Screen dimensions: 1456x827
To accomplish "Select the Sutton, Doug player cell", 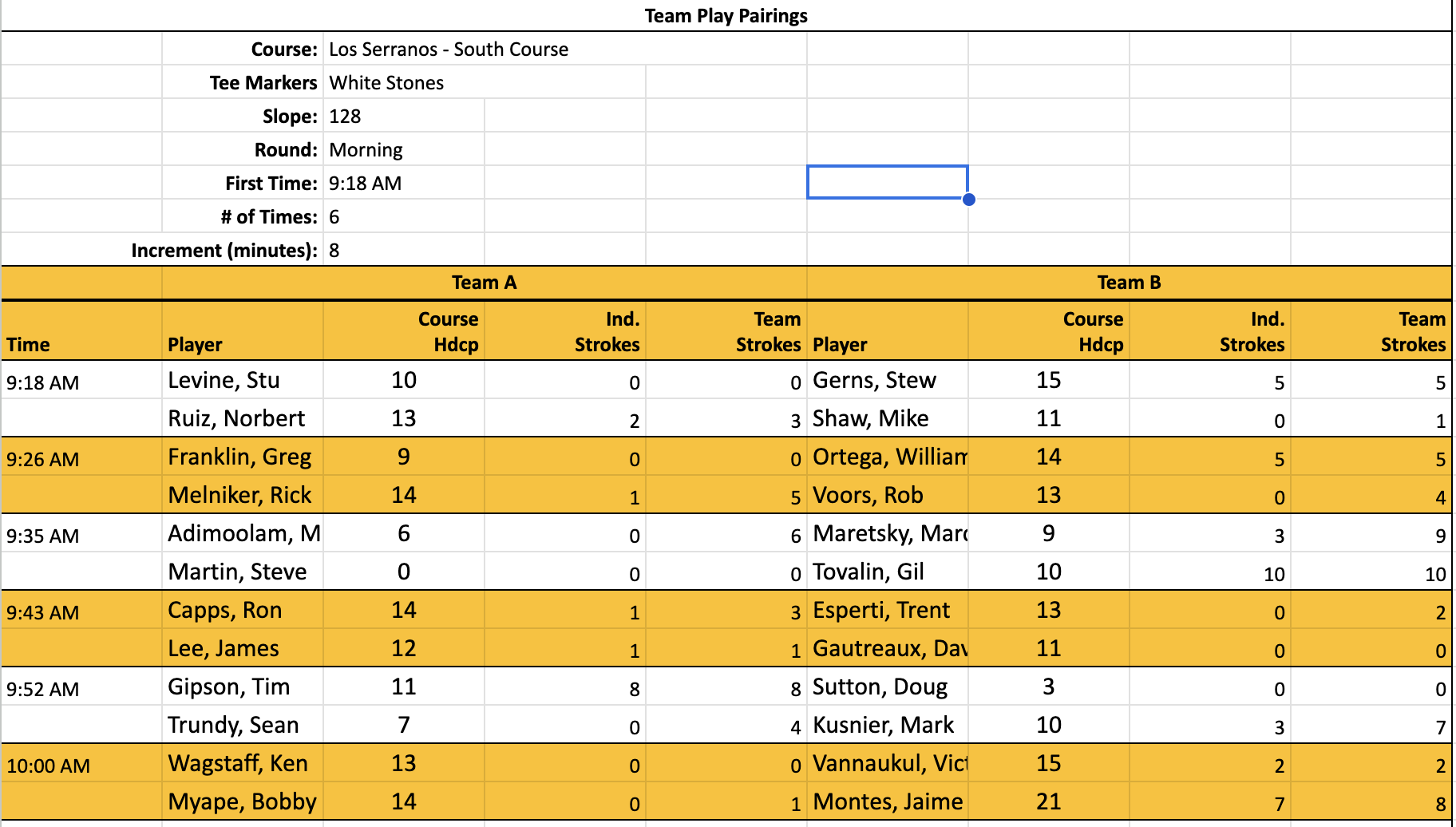I will point(880,687).
